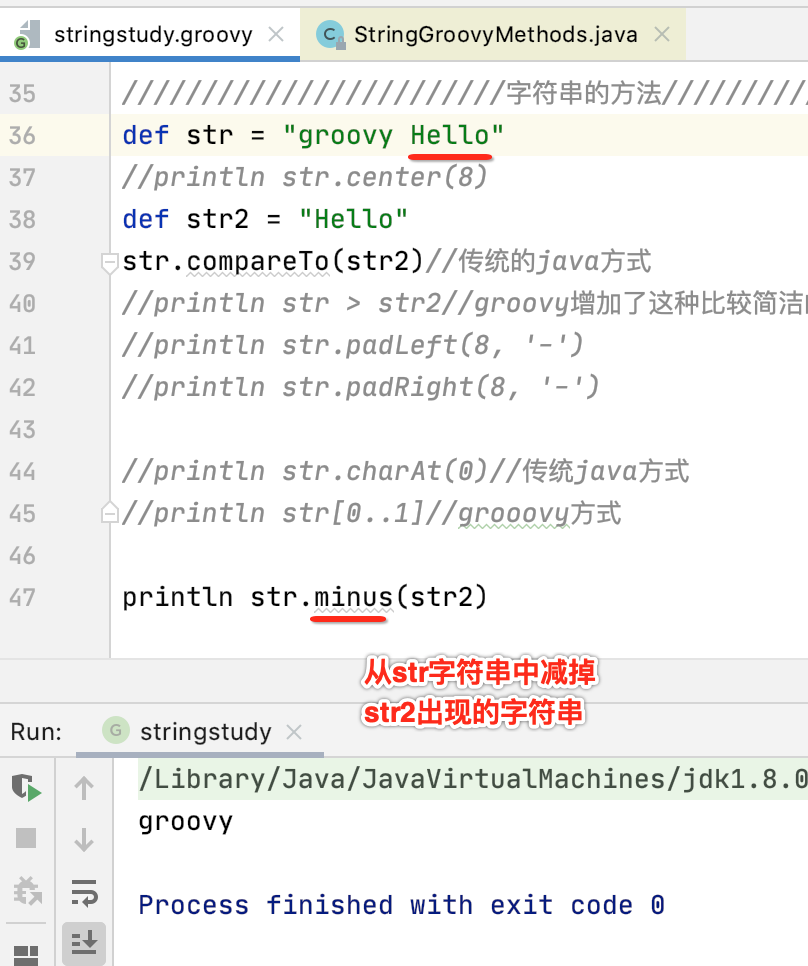Collapse the code fold marker at line 39
The image size is (808, 966).
click(110, 262)
